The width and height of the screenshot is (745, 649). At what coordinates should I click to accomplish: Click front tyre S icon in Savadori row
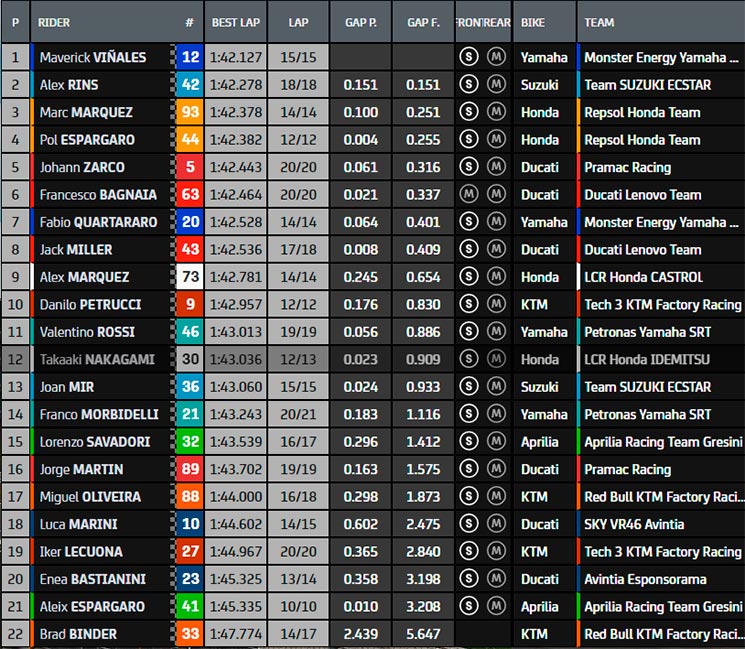(x=468, y=441)
